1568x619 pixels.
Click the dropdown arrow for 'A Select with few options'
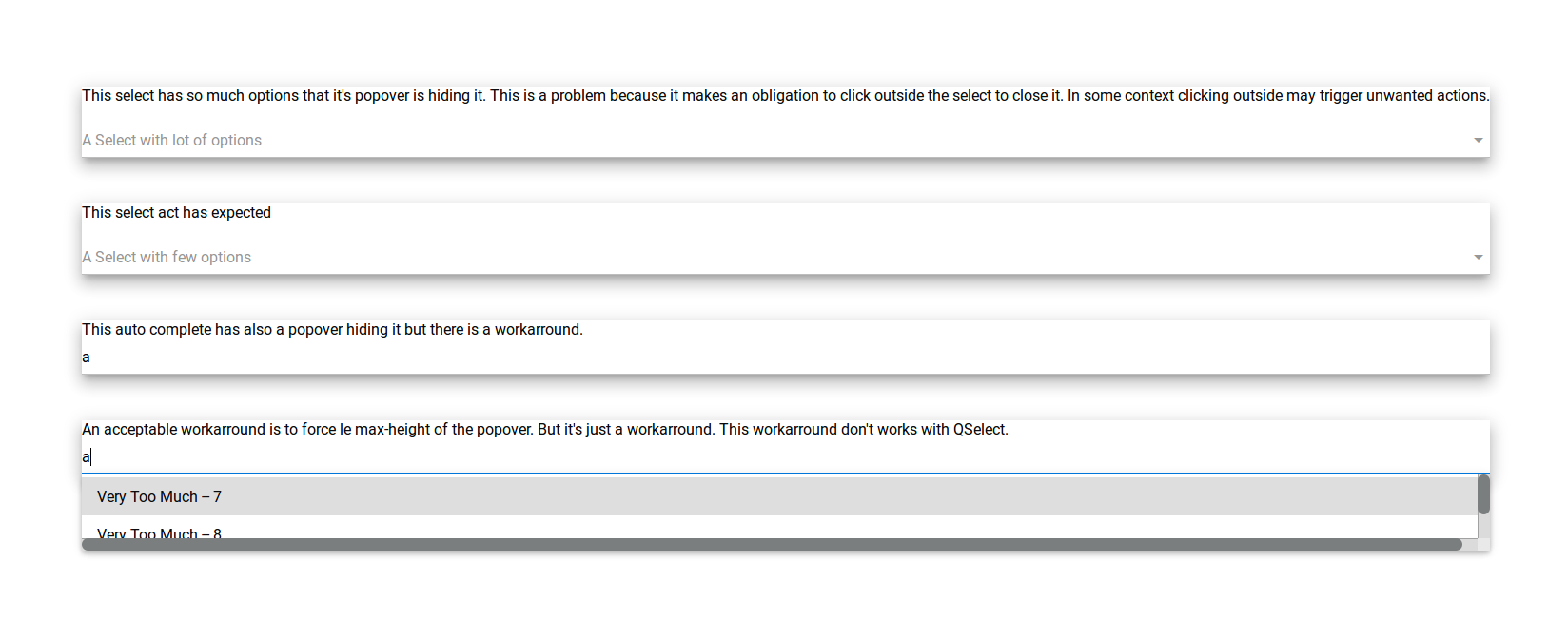(1479, 257)
